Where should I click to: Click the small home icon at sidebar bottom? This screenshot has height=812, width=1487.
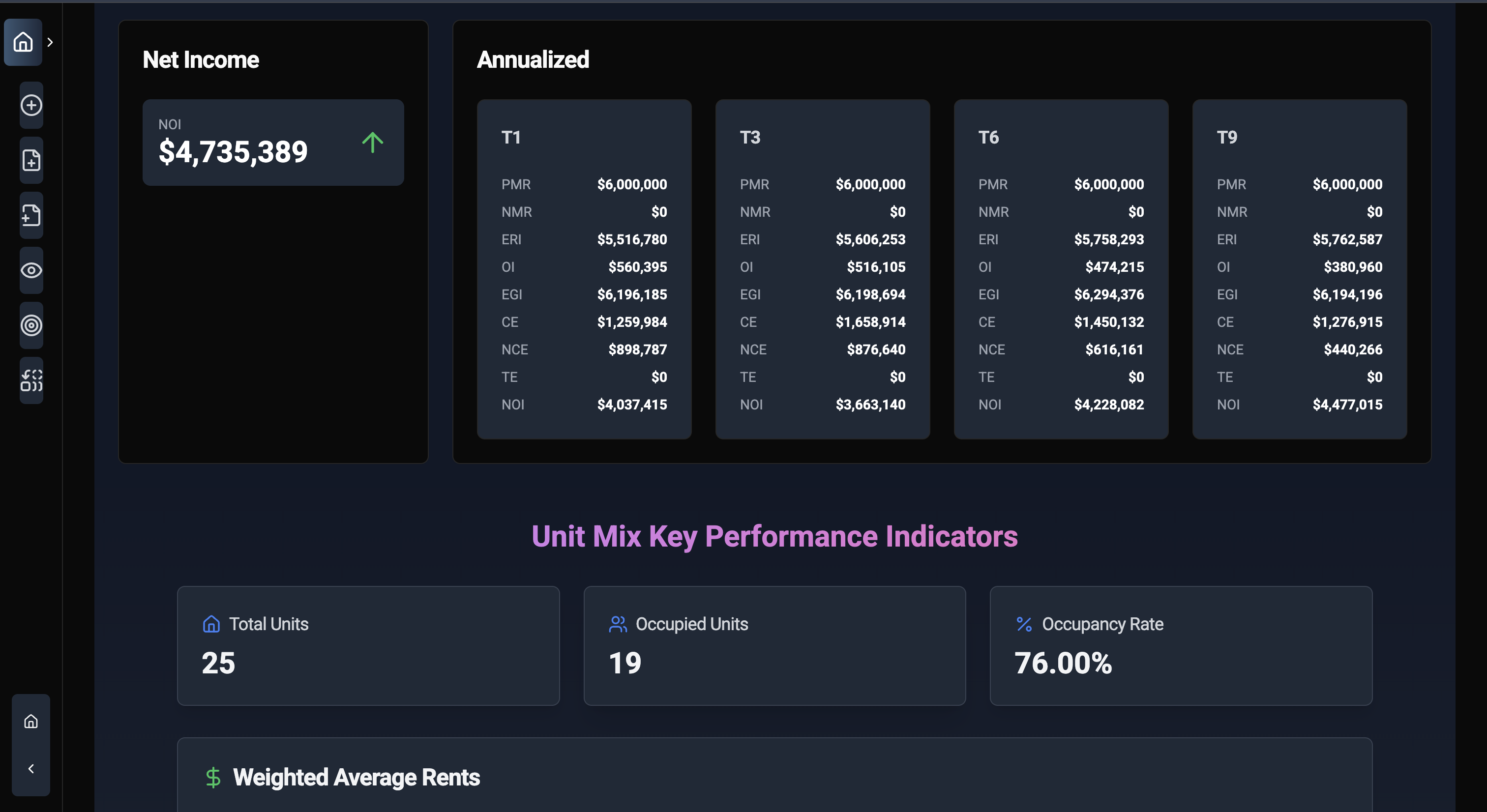point(31,722)
